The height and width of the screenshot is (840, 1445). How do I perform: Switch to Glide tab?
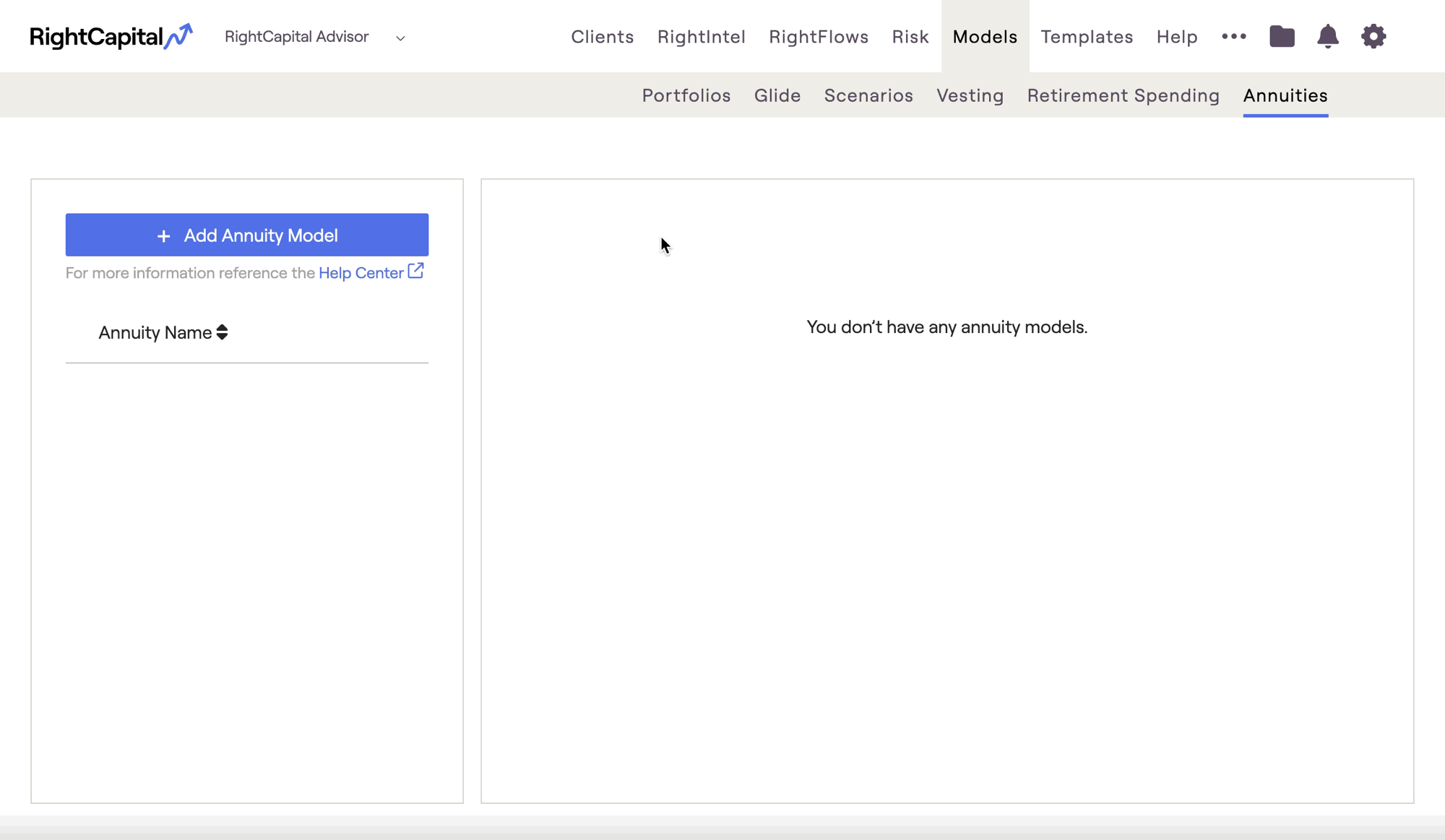777,95
